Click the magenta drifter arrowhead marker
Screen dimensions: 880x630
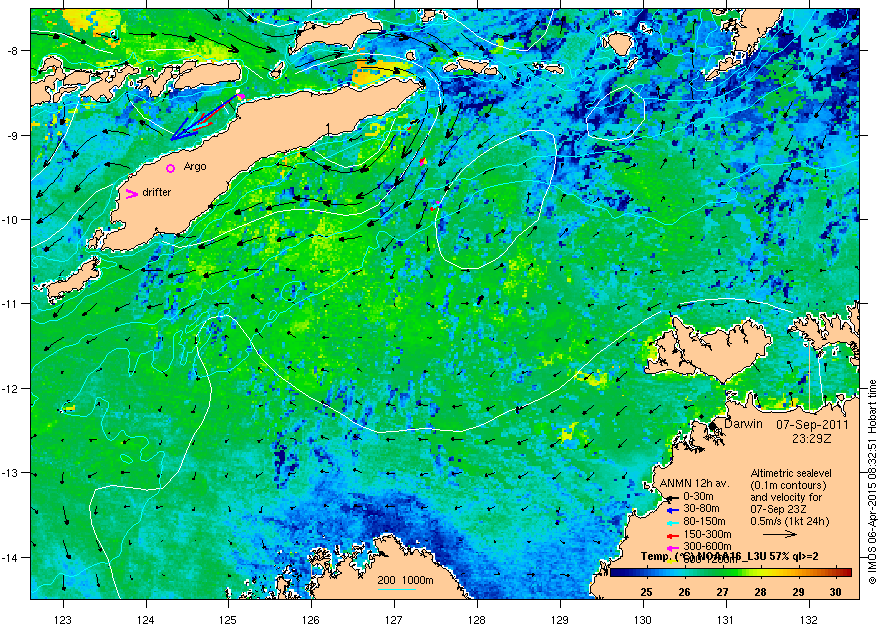click(132, 194)
